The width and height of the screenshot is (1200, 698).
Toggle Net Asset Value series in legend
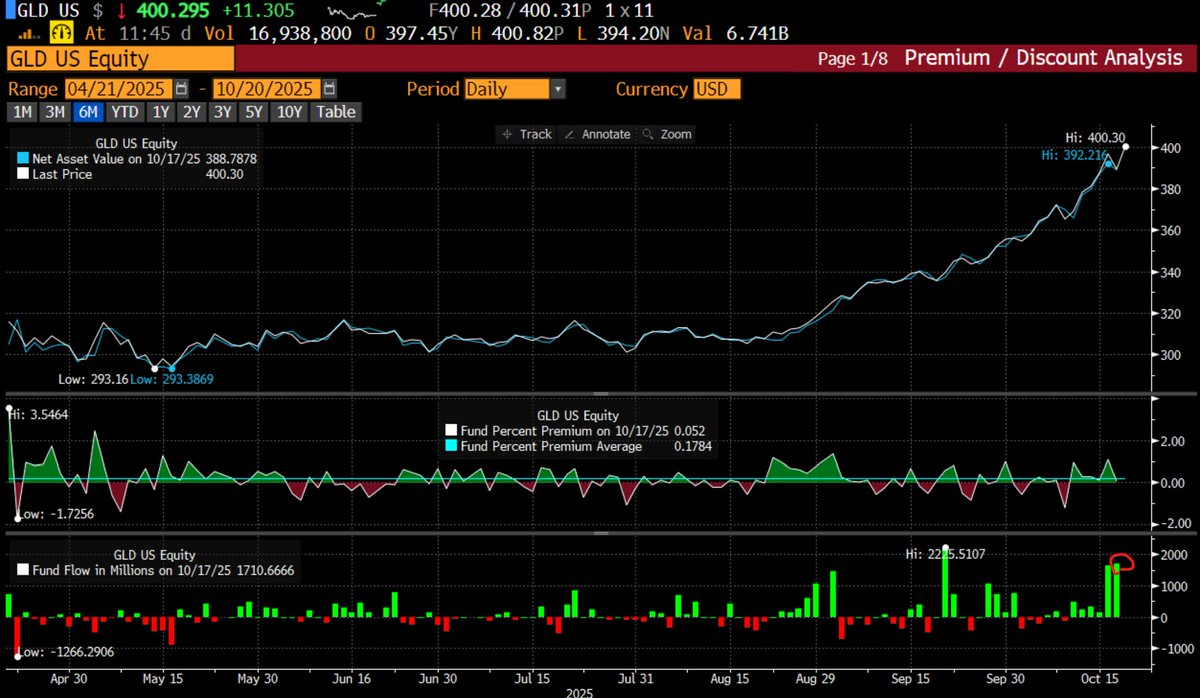coord(139,159)
